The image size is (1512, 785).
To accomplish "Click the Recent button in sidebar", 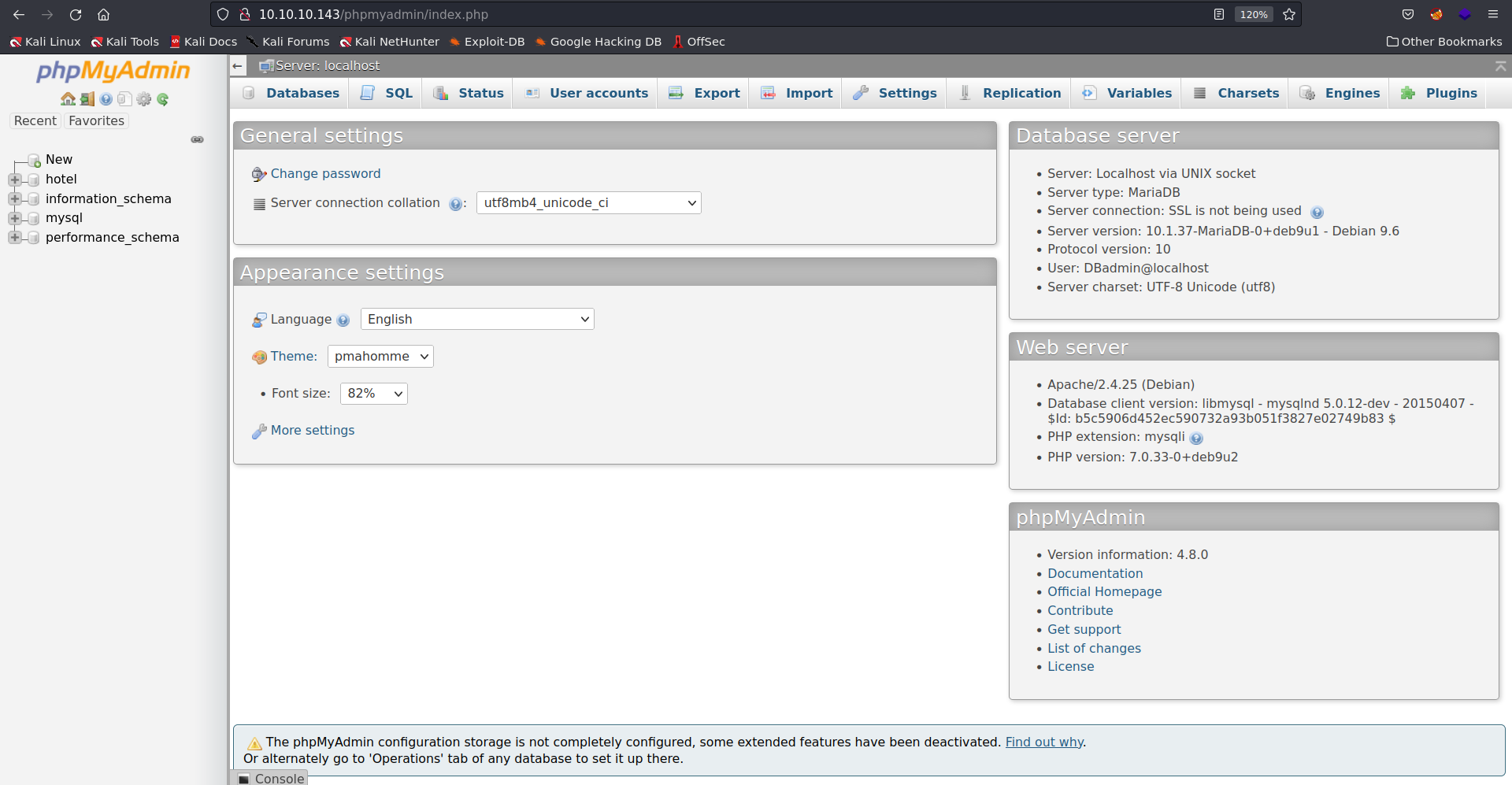I will click(35, 120).
